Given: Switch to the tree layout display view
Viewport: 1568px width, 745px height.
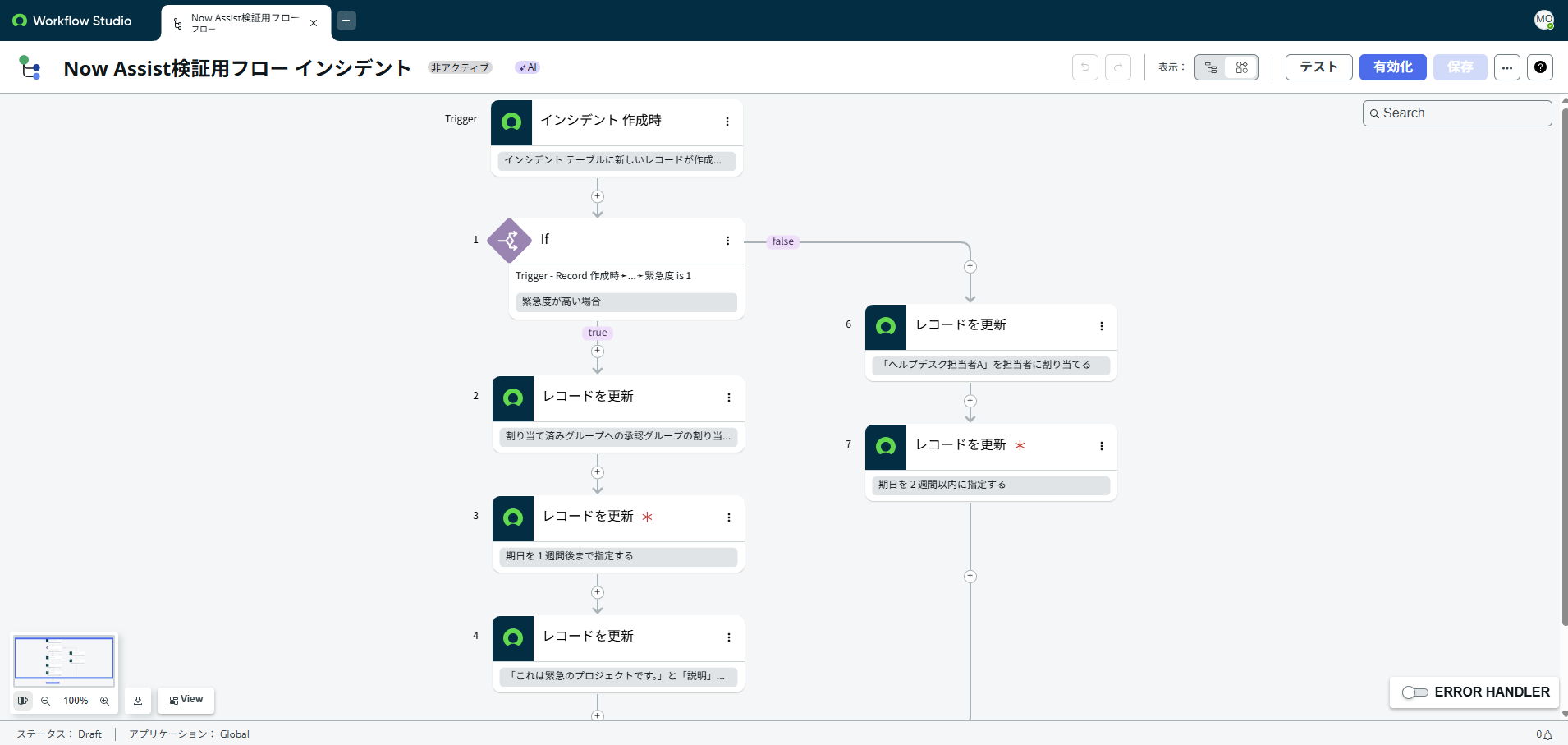Looking at the screenshot, I should tap(1211, 67).
